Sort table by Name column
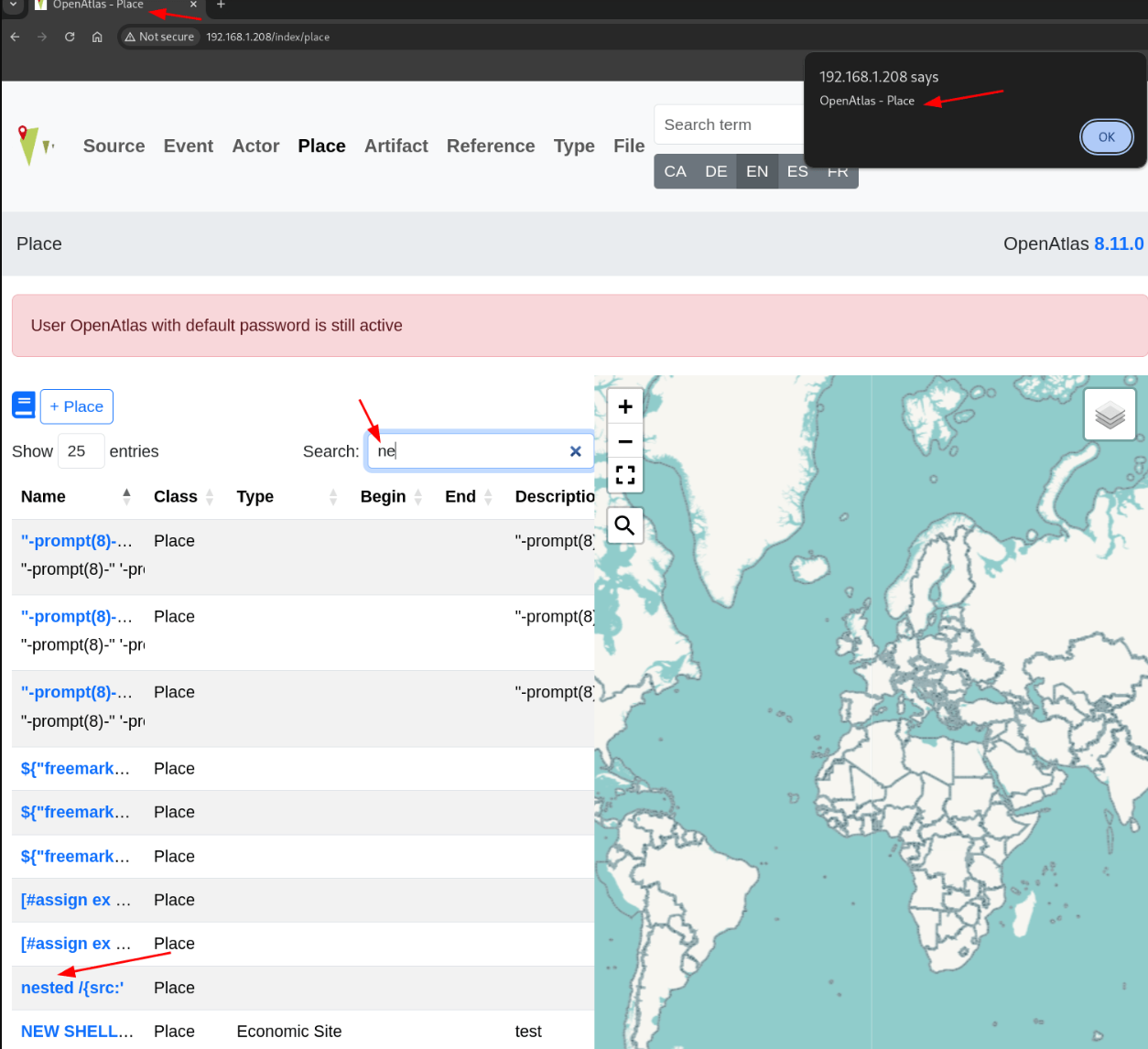Image resolution: width=1148 pixels, height=1049 pixels. point(76,496)
